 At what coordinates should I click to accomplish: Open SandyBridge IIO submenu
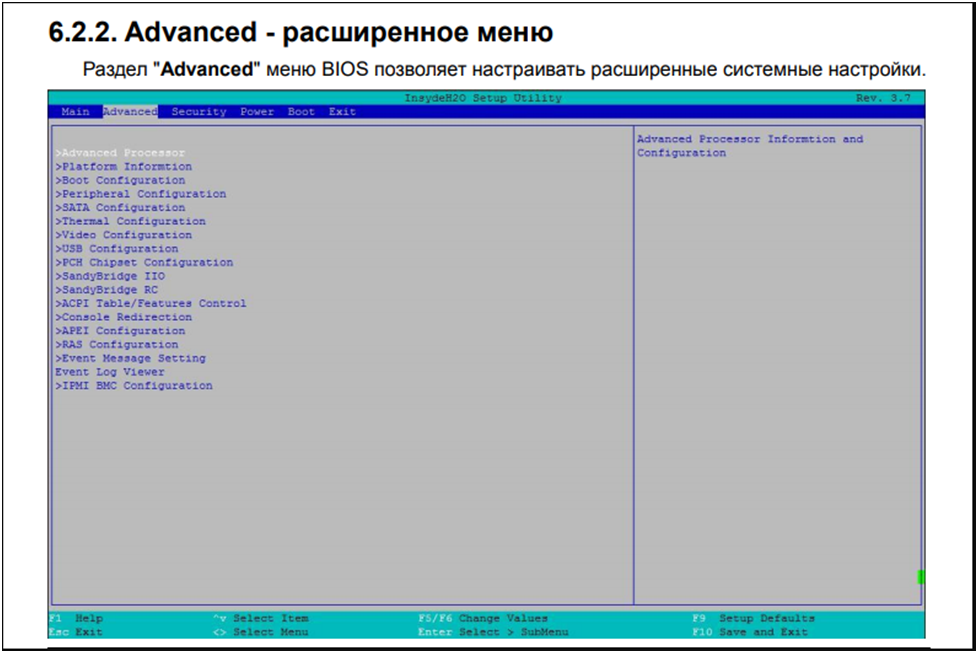tap(110, 276)
